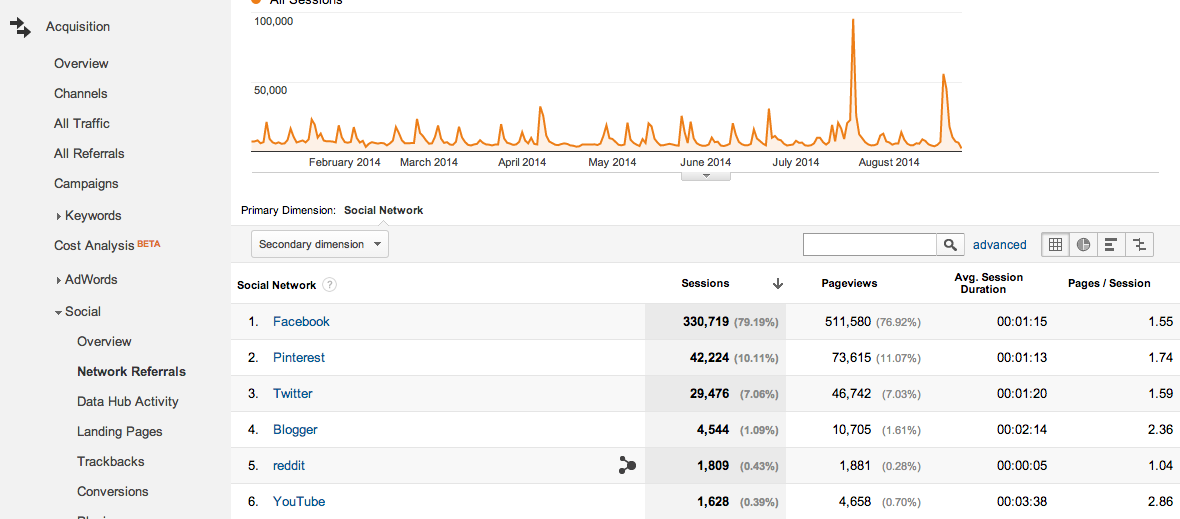Switch to performance bar view
Screen dimensions: 1180x519
pyautogui.click(x=1111, y=245)
